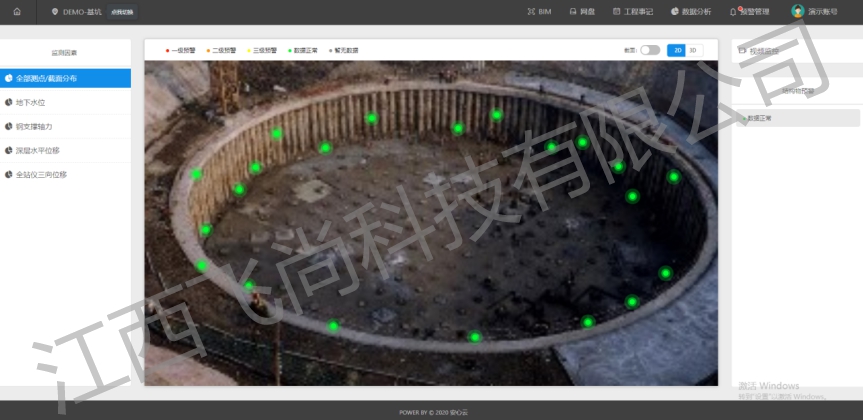Open 预警管理 alert notifications bell
The image size is (863, 420).
pos(749,12)
